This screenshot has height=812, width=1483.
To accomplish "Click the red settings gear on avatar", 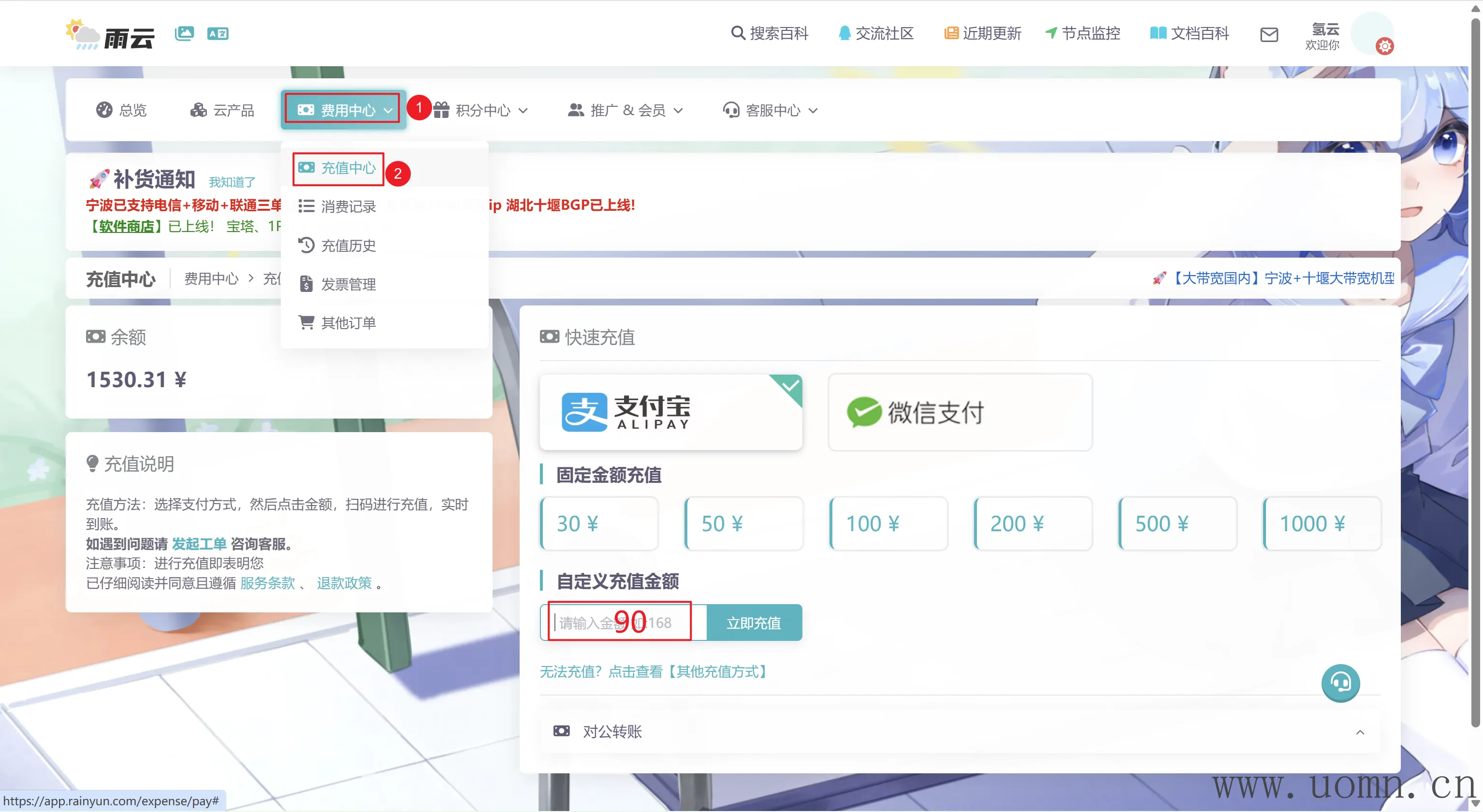I will pyautogui.click(x=1384, y=46).
